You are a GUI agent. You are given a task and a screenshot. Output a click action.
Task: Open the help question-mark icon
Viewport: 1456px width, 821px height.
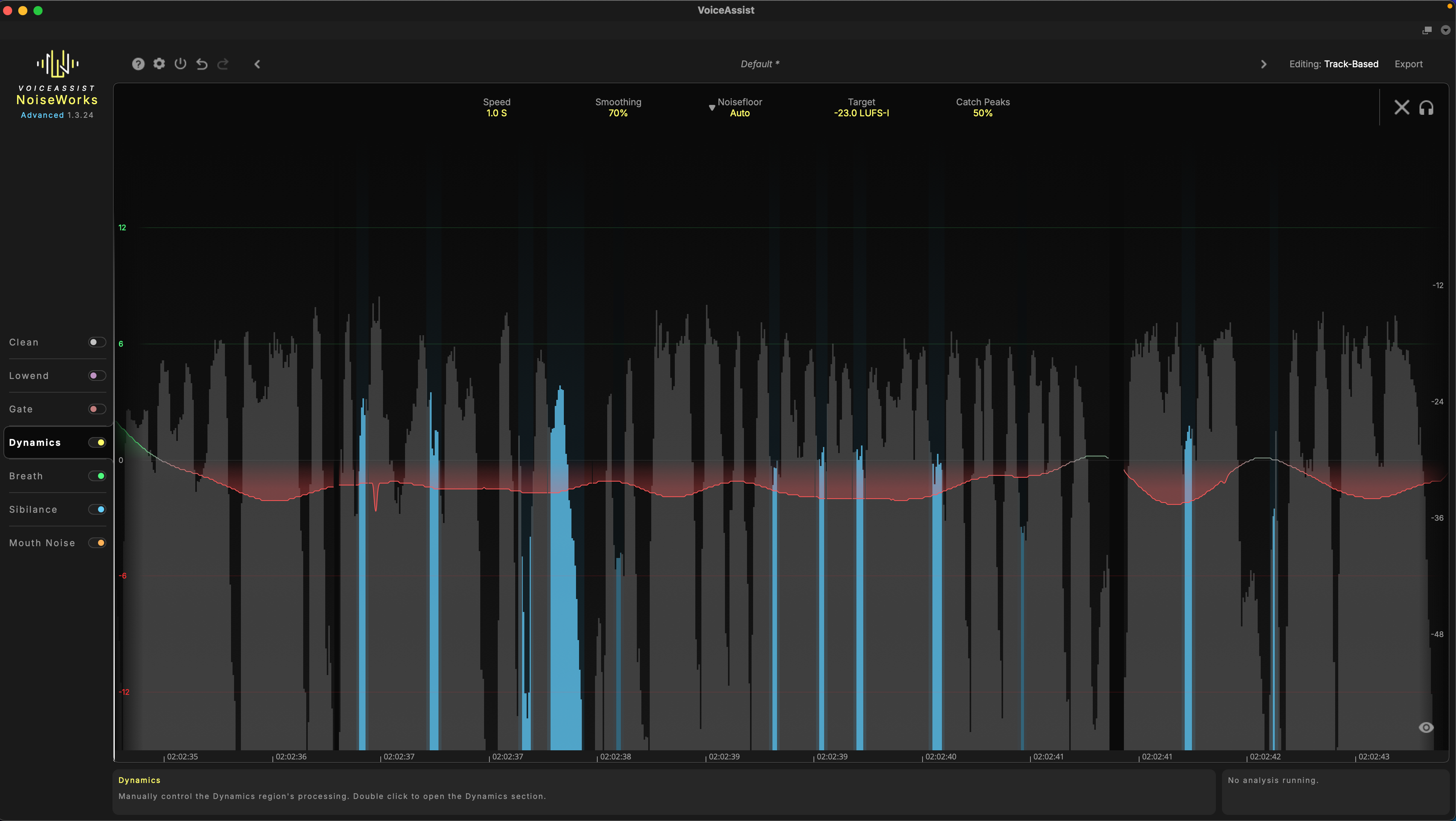click(138, 64)
